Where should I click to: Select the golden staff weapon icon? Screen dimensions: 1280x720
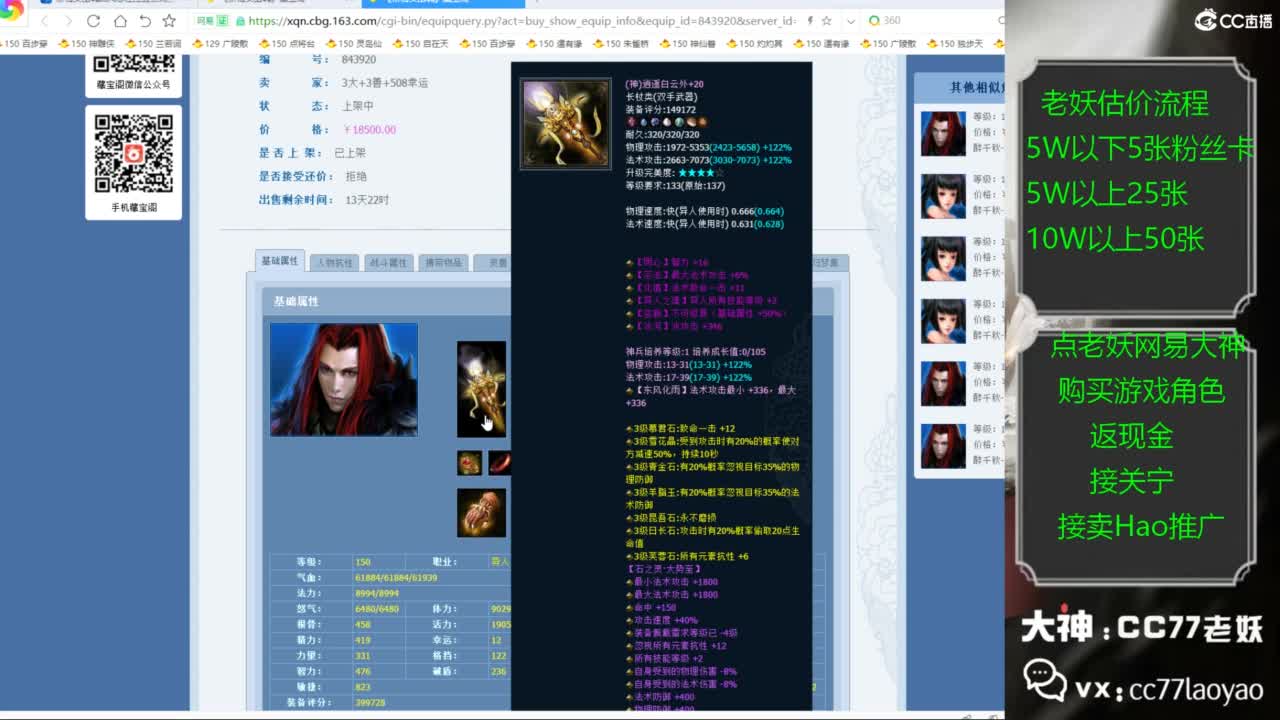point(481,389)
